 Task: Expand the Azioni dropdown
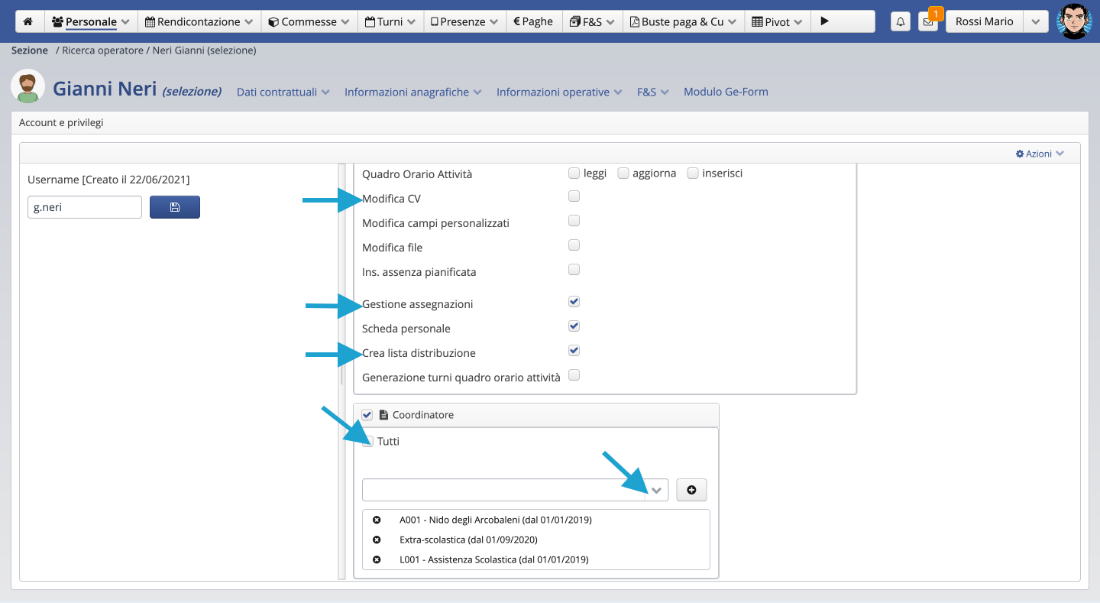(1040, 153)
